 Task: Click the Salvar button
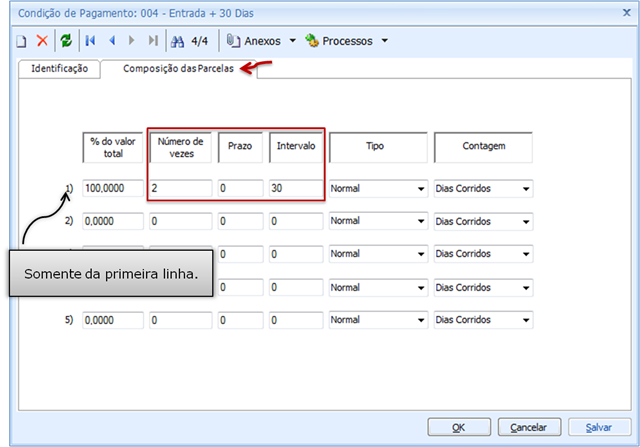coord(599,427)
